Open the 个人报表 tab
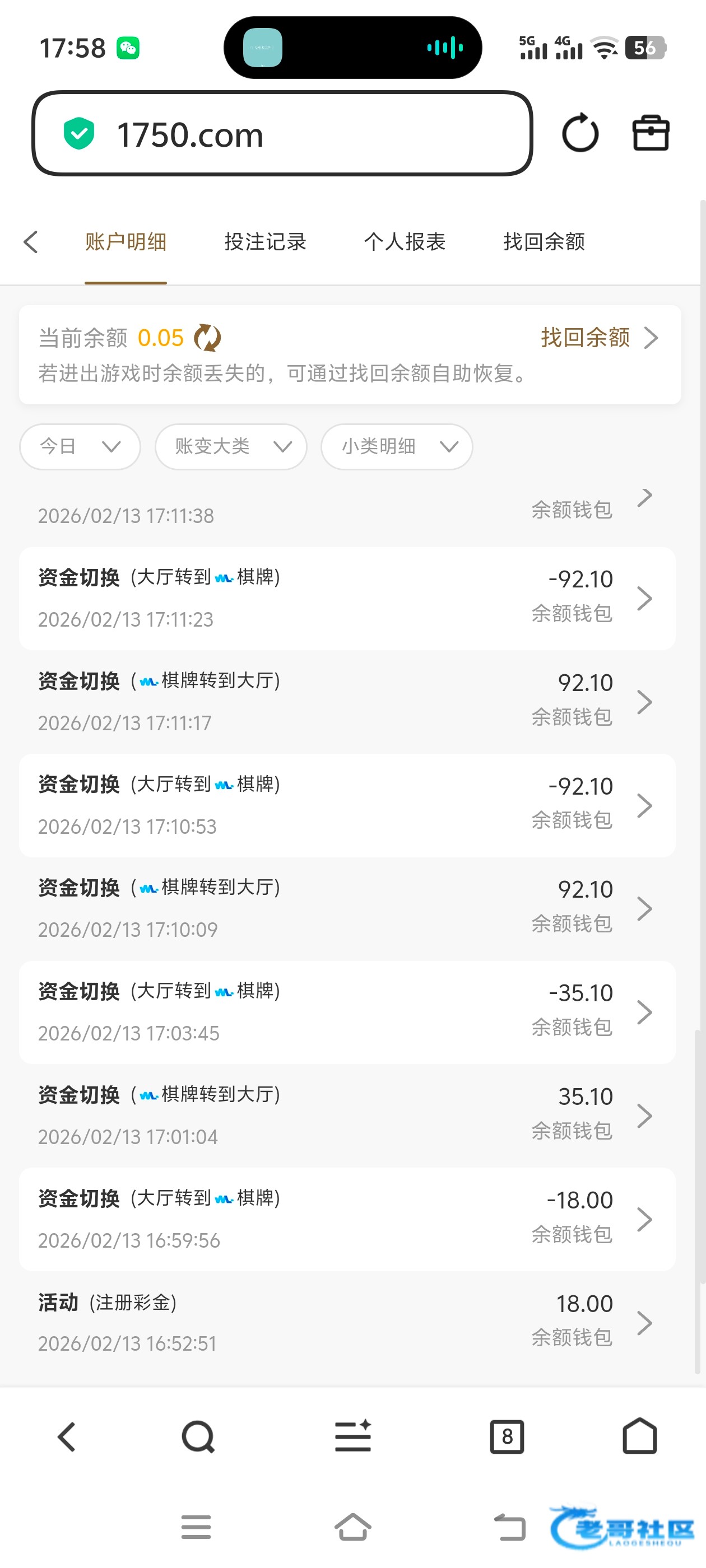This screenshot has height=1568, width=706. (x=405, y=242)
